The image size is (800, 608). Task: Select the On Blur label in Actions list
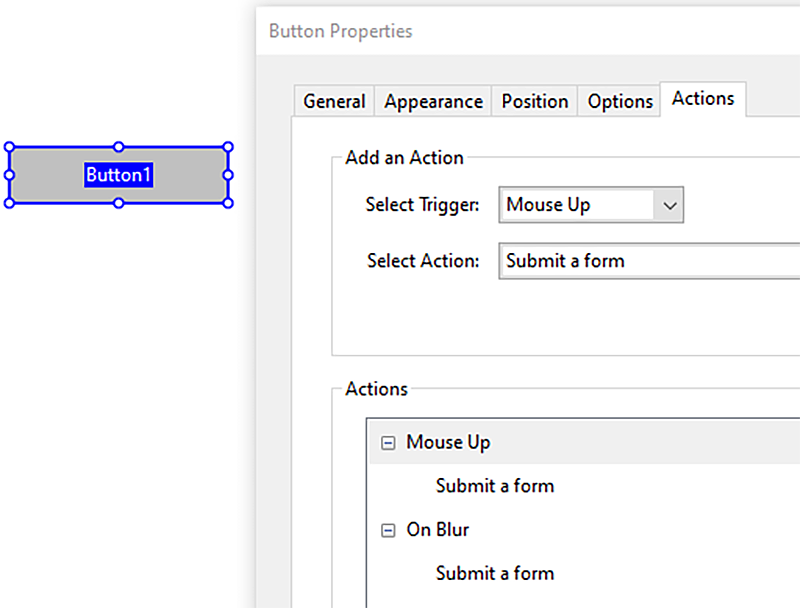(438, 530)
